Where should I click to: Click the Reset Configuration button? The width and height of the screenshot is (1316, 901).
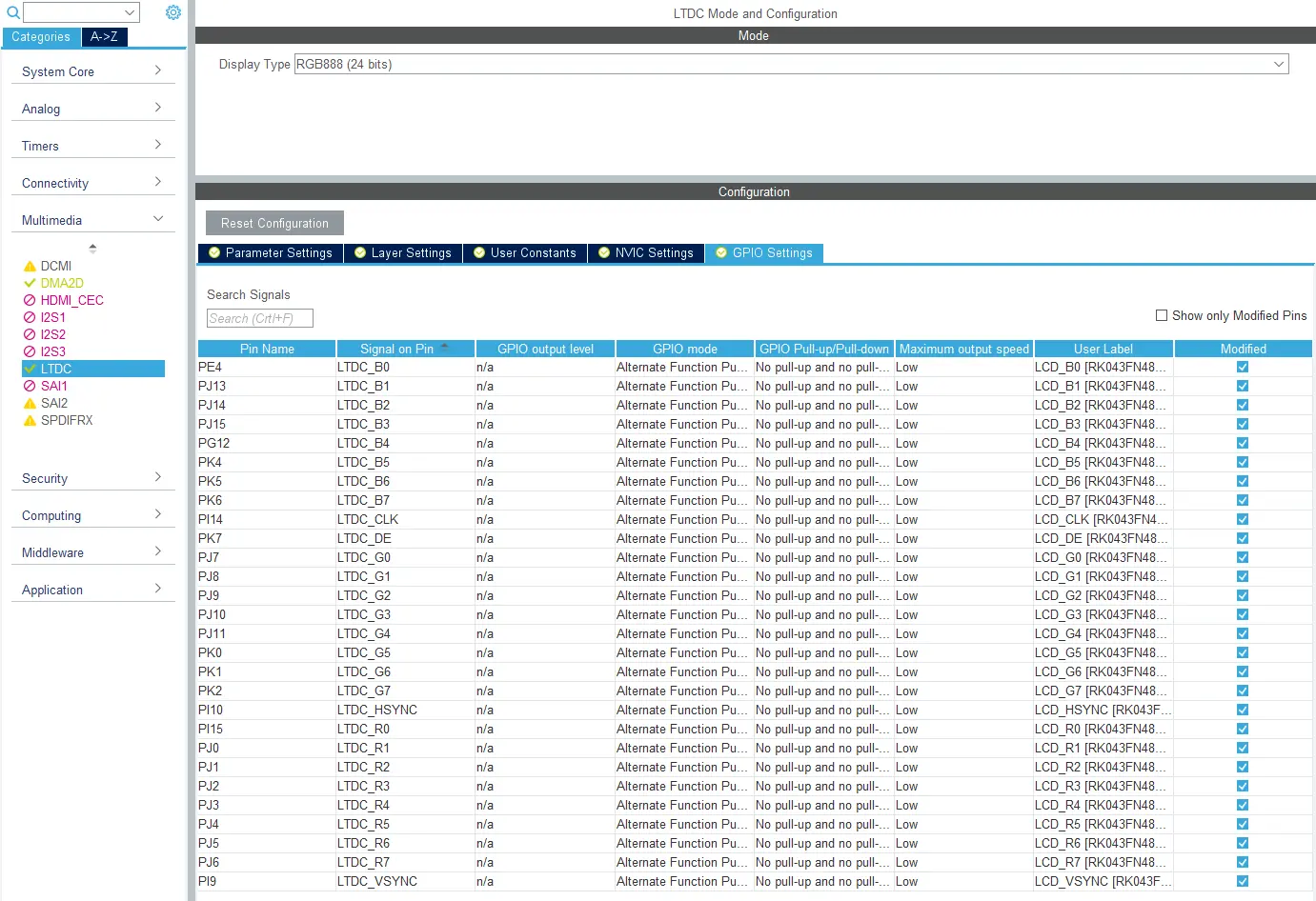point(274,223)
